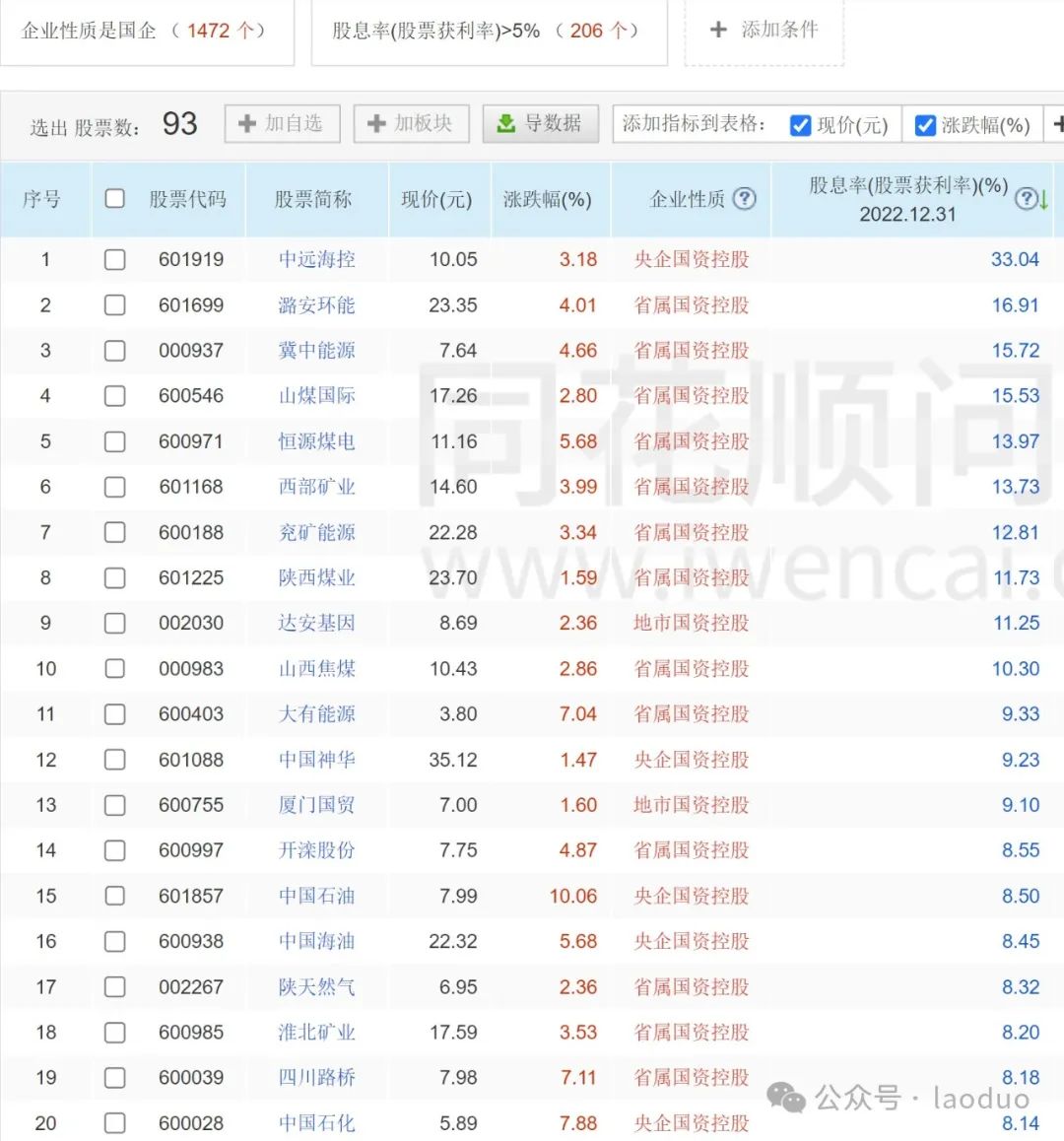Click the 中国石油 stock name link
This screenshot has height=1141, width=1064.
[316, 896]
